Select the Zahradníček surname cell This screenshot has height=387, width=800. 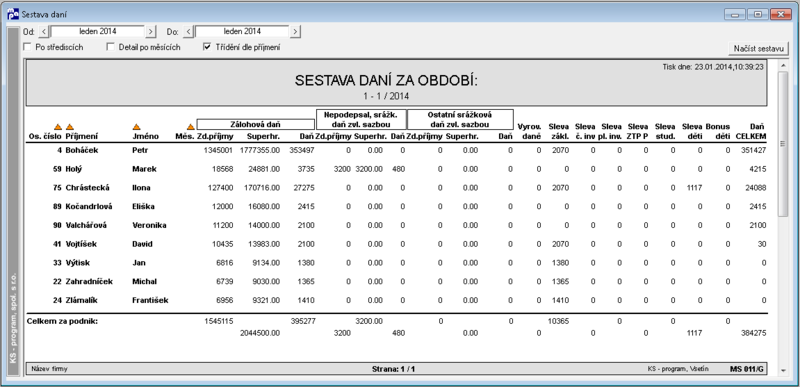coord(89,282)
